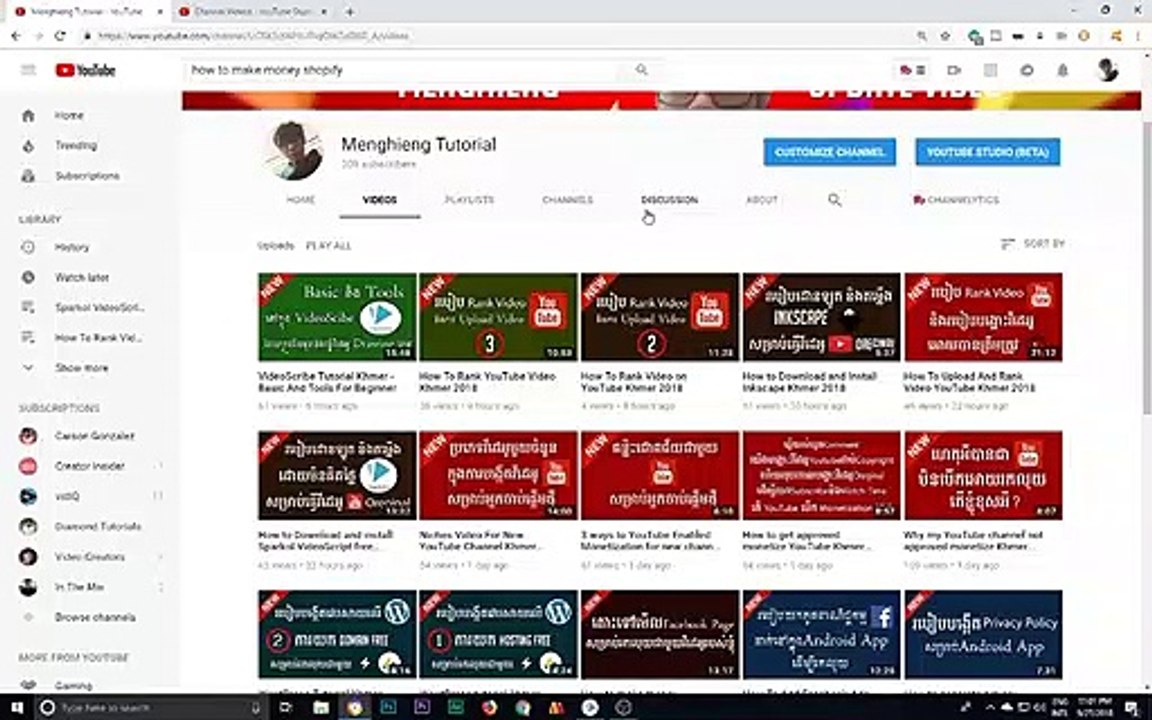Open the create video camera icon
Screen dimensions: 1152x720
pyautogui.click(x=954, y=71)
